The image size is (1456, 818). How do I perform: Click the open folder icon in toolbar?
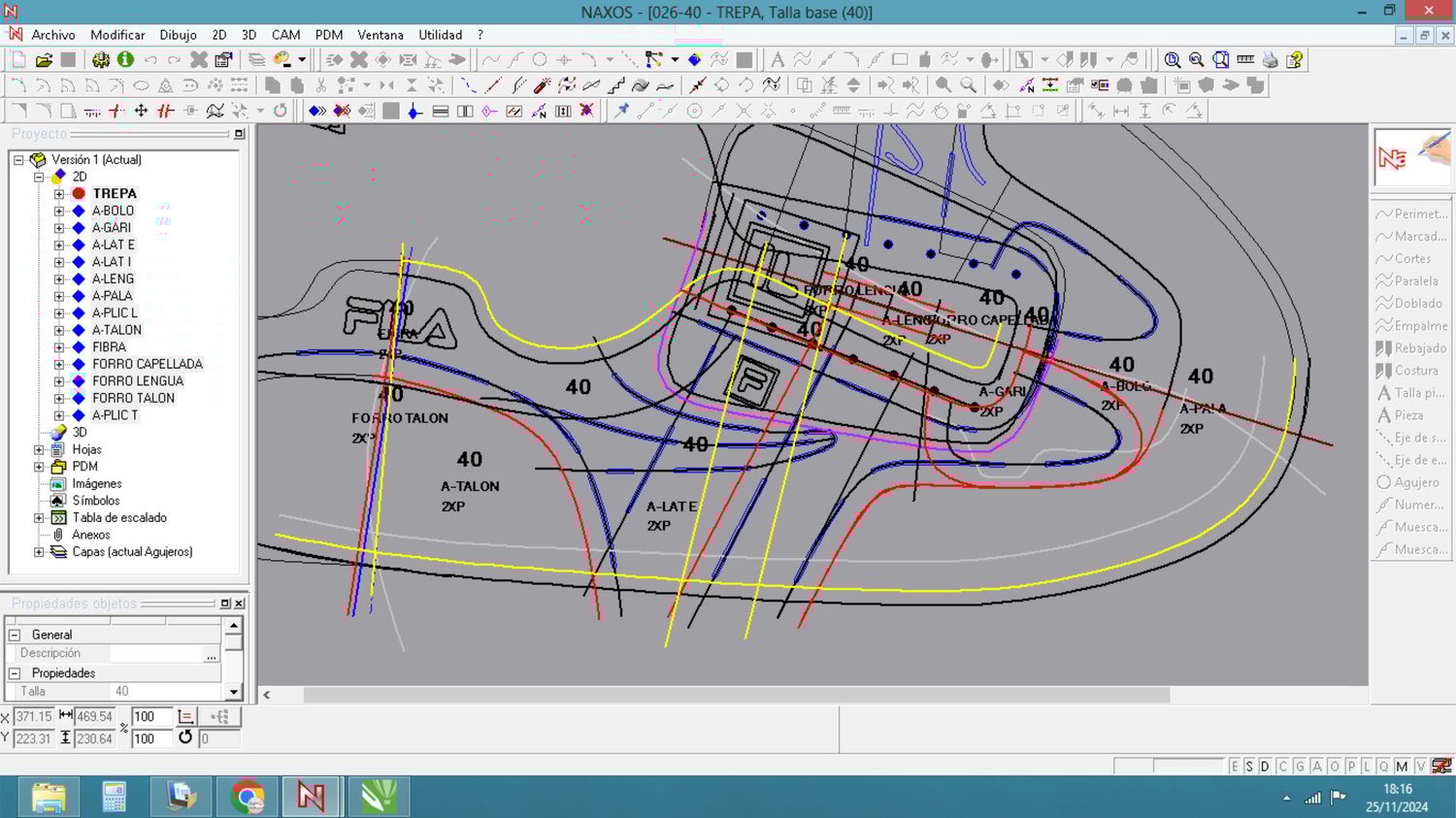pos(44,60)
